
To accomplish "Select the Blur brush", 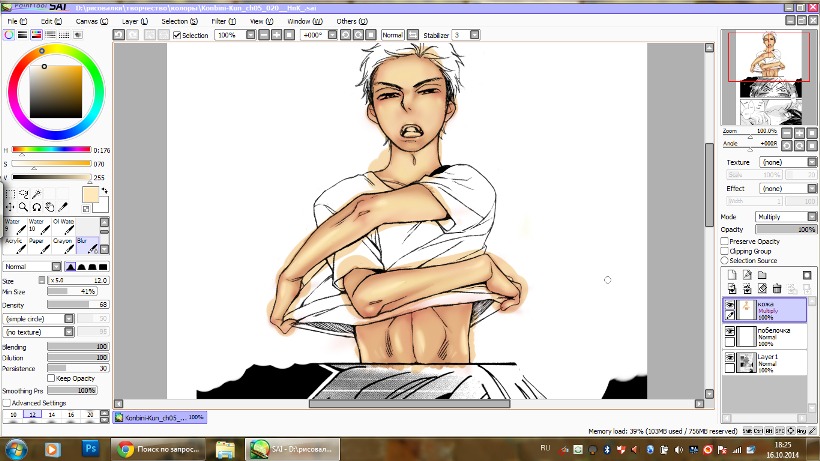I will click(x=87, y=246).
